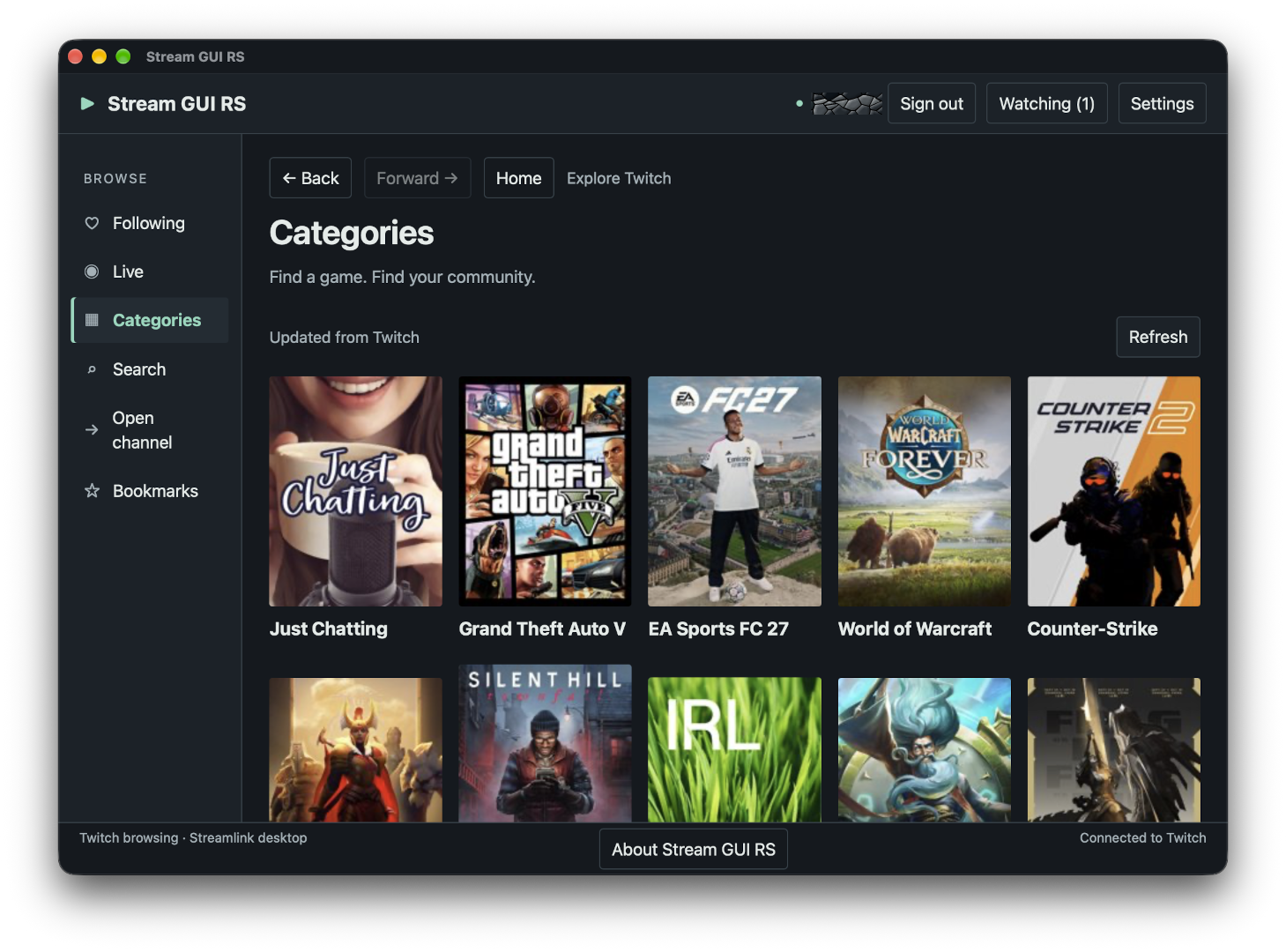Screen dimensions: 1286x952
Task: Click the 'BROWSE' sidebar heading
Action: click(x=115, y=178)
